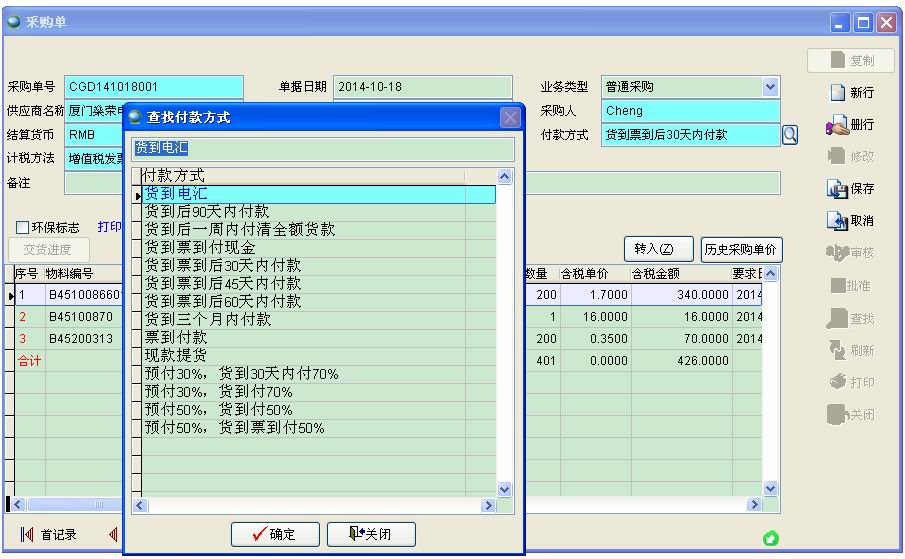Choose 票到付款 payment method

coord(175,337)
